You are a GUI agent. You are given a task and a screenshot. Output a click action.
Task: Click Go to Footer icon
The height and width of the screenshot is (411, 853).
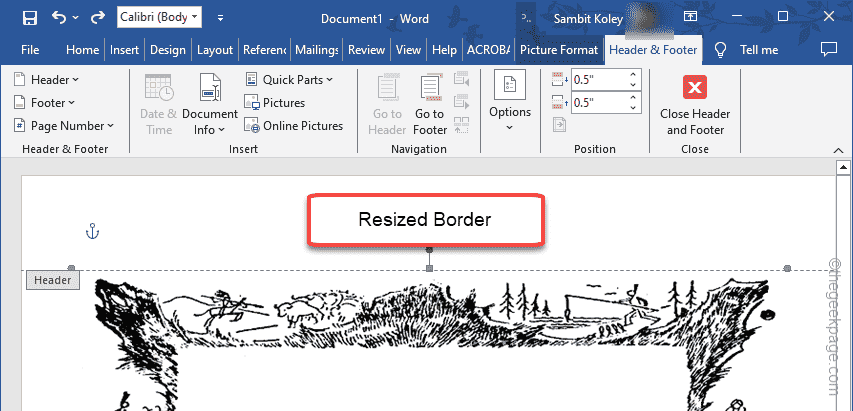pyautogui.click(x=430, y=104)
